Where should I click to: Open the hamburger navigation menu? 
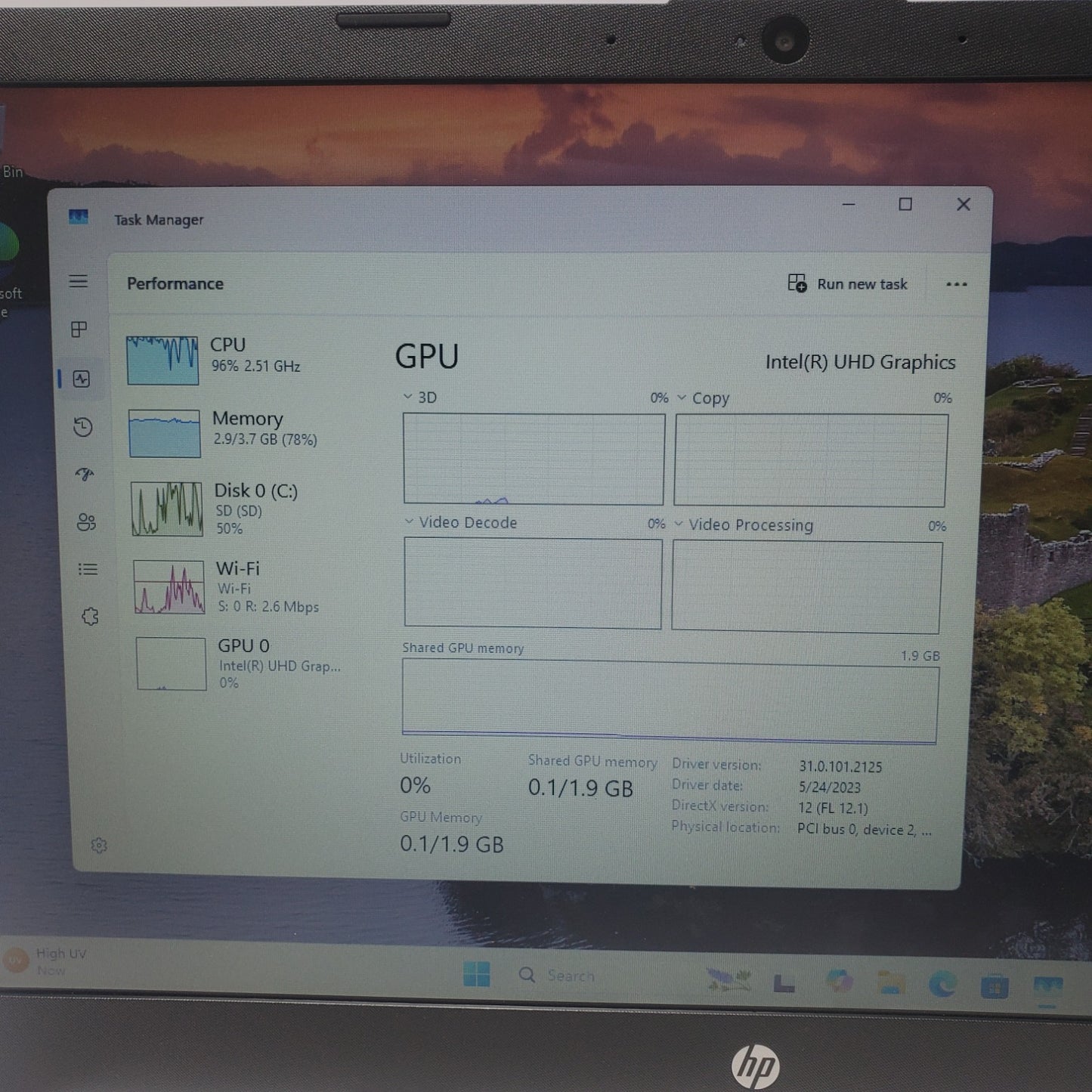[79, 281]
